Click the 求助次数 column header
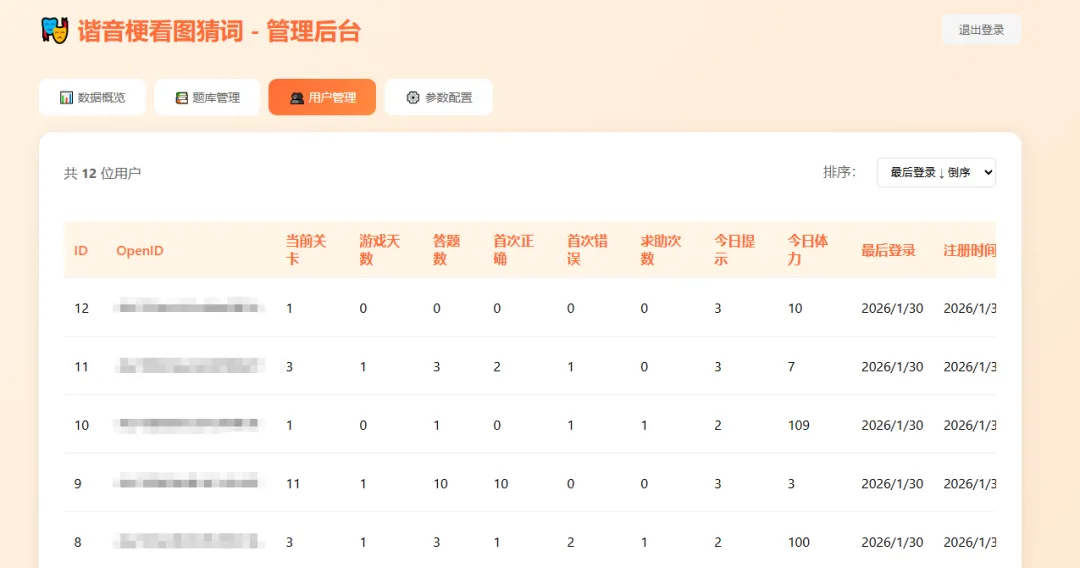 click(x=661, y=250)
